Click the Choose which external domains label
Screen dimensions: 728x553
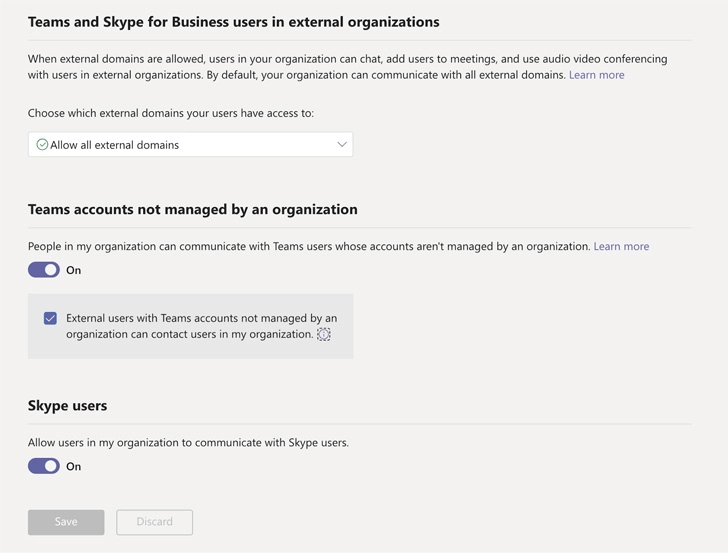[x=171, y=113]
